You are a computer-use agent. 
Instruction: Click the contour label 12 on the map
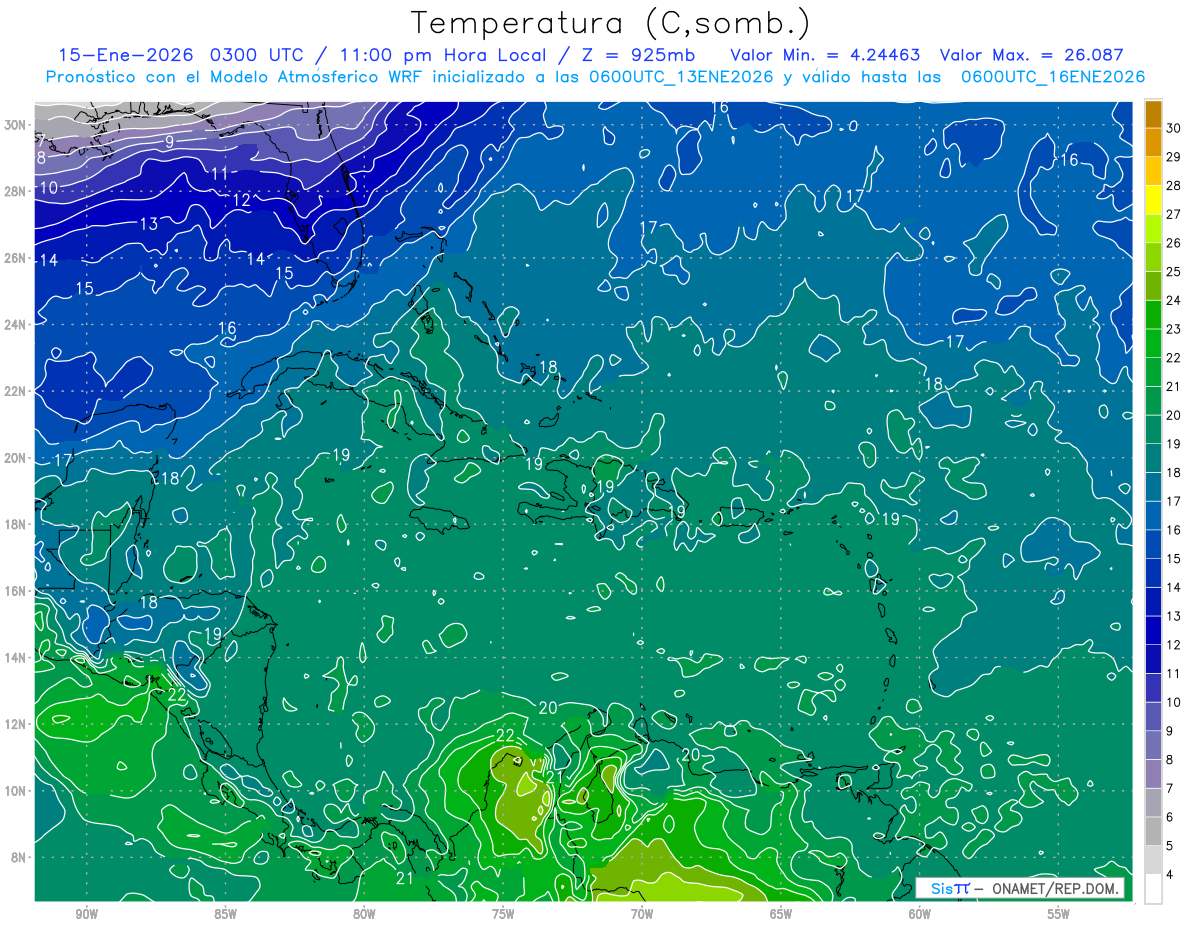(241, 200)
